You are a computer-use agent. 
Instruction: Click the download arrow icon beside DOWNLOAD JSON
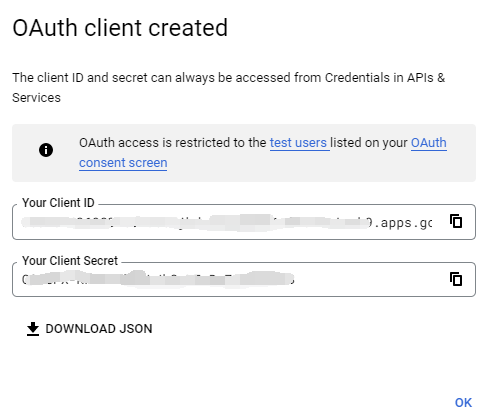click(33, 329)
